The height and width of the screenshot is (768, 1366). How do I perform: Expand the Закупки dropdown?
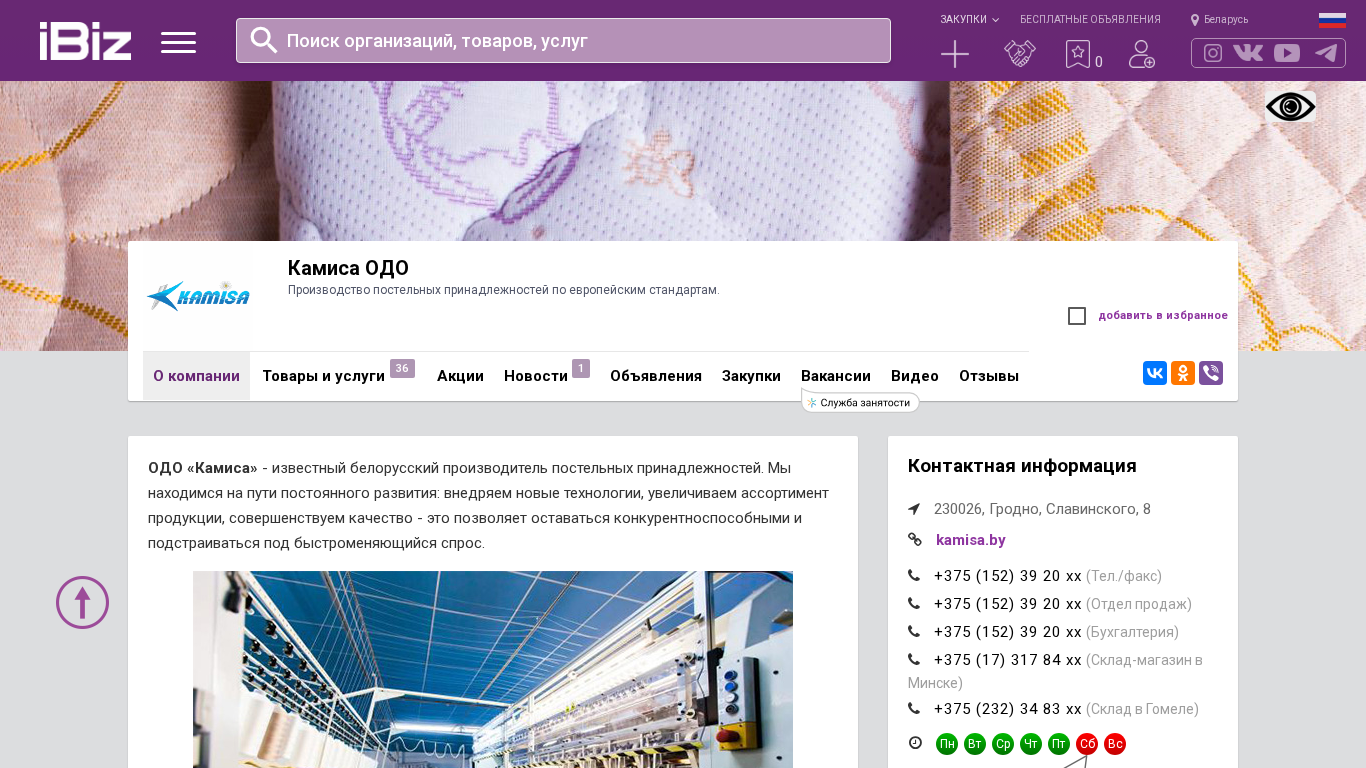969,19
